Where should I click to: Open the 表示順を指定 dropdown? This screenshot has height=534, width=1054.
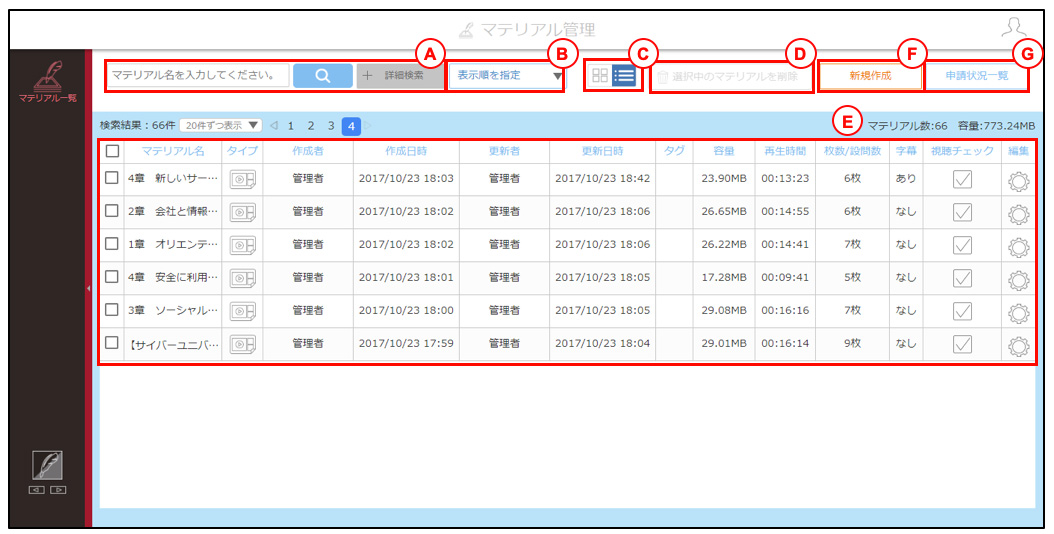[508, 76]
